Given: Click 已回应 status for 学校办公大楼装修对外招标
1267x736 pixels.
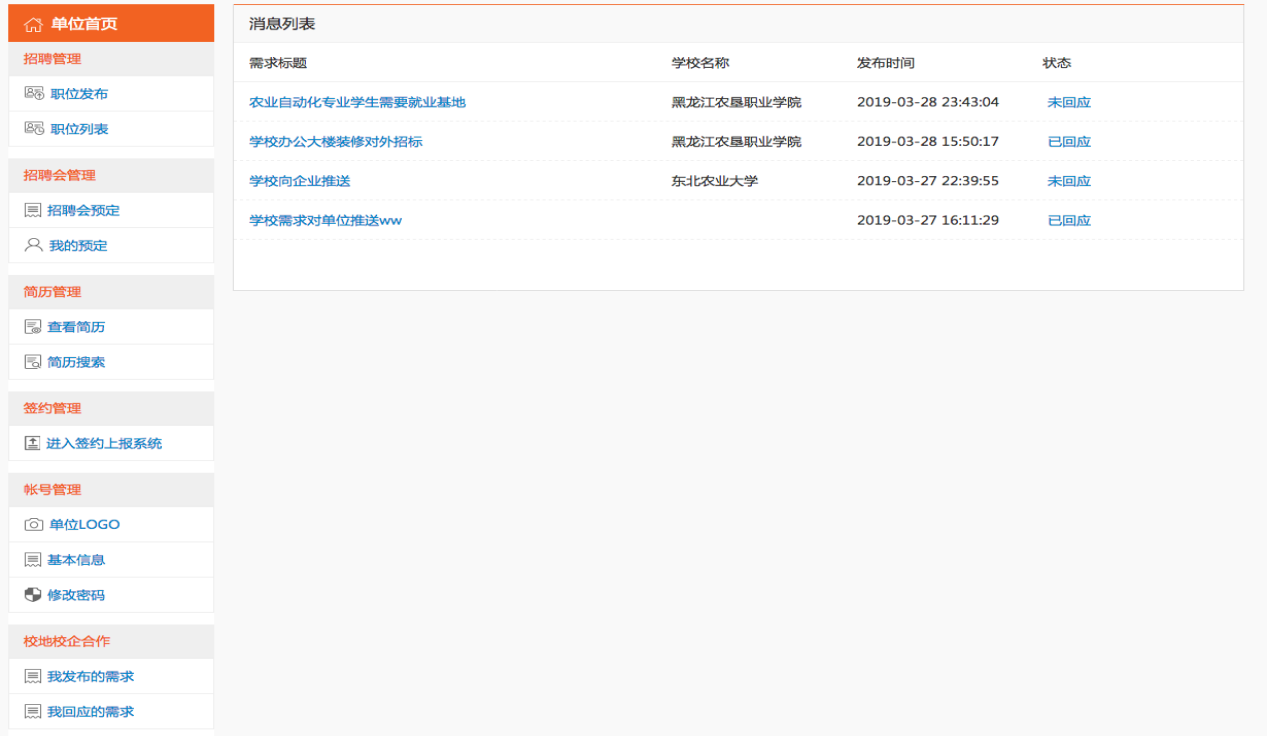Looking at the screenshot, I should pyautogui.click(x=1069, y=142).
